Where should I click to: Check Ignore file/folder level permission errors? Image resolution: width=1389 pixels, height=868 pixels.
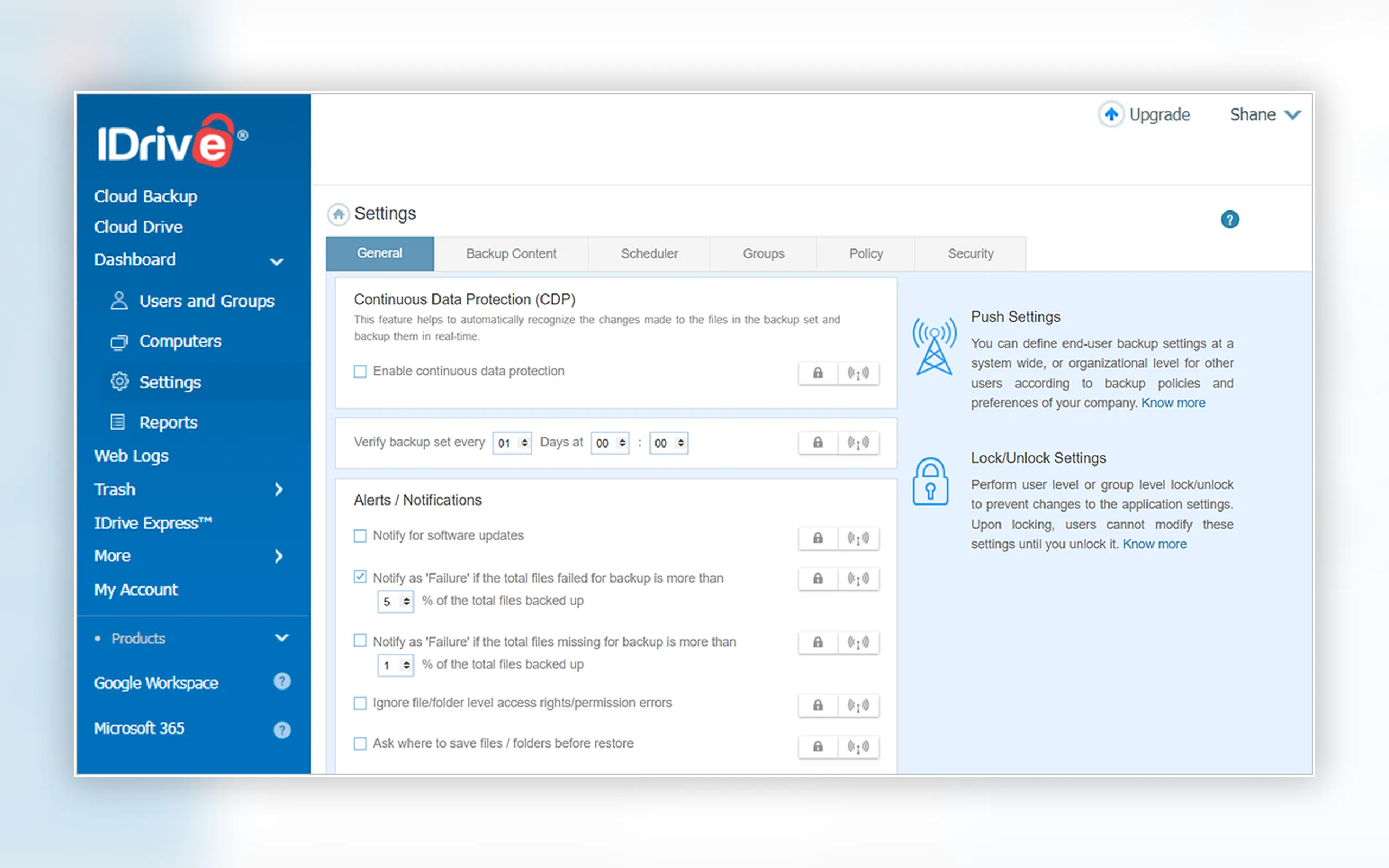(360, 703)
